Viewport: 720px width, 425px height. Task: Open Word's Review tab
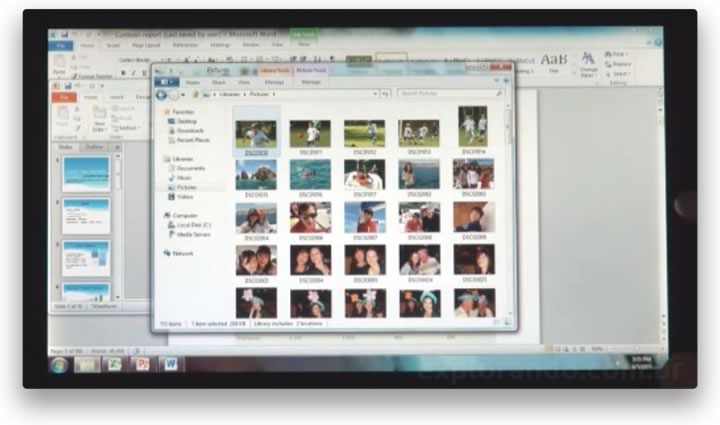click(x=251, y=45)
